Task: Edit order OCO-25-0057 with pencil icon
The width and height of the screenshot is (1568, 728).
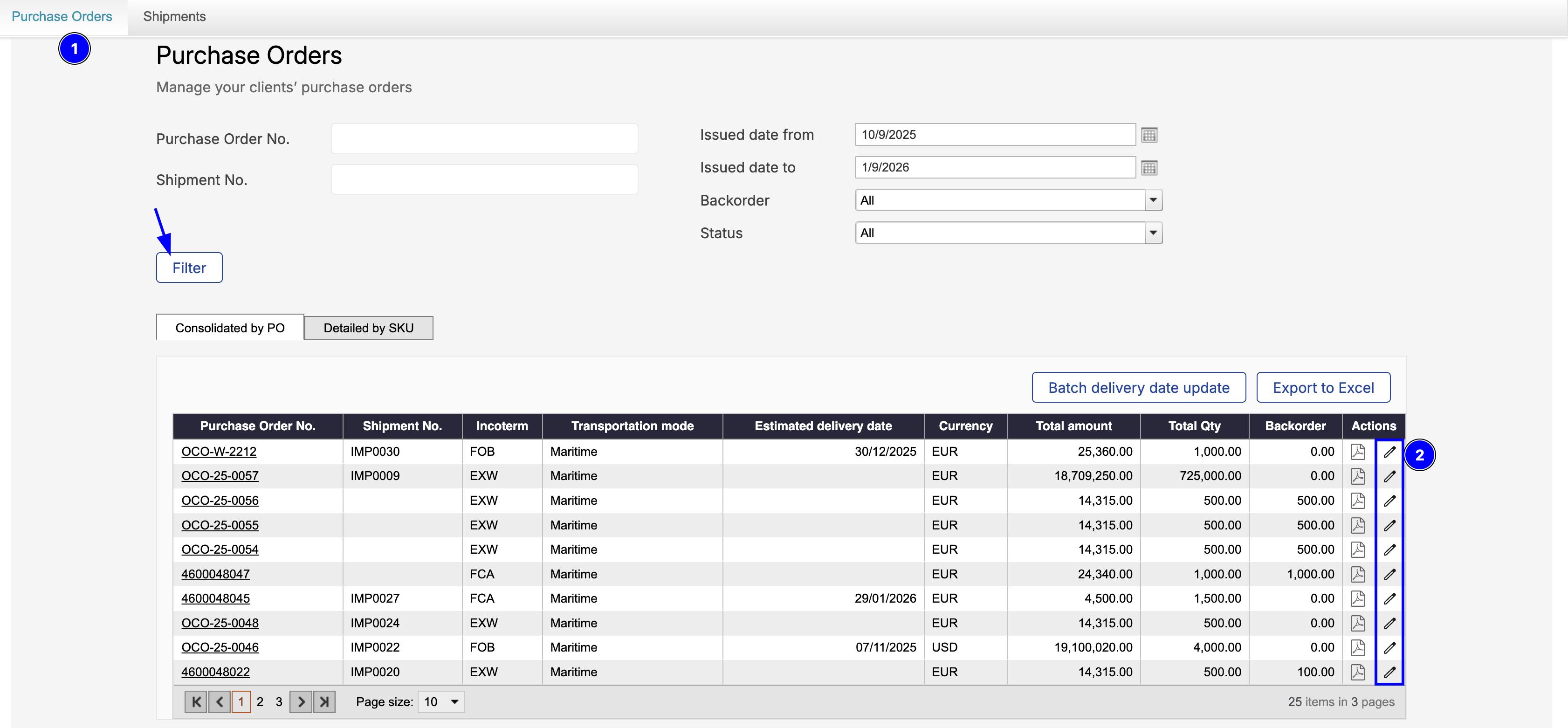Action: [1389, 477]
